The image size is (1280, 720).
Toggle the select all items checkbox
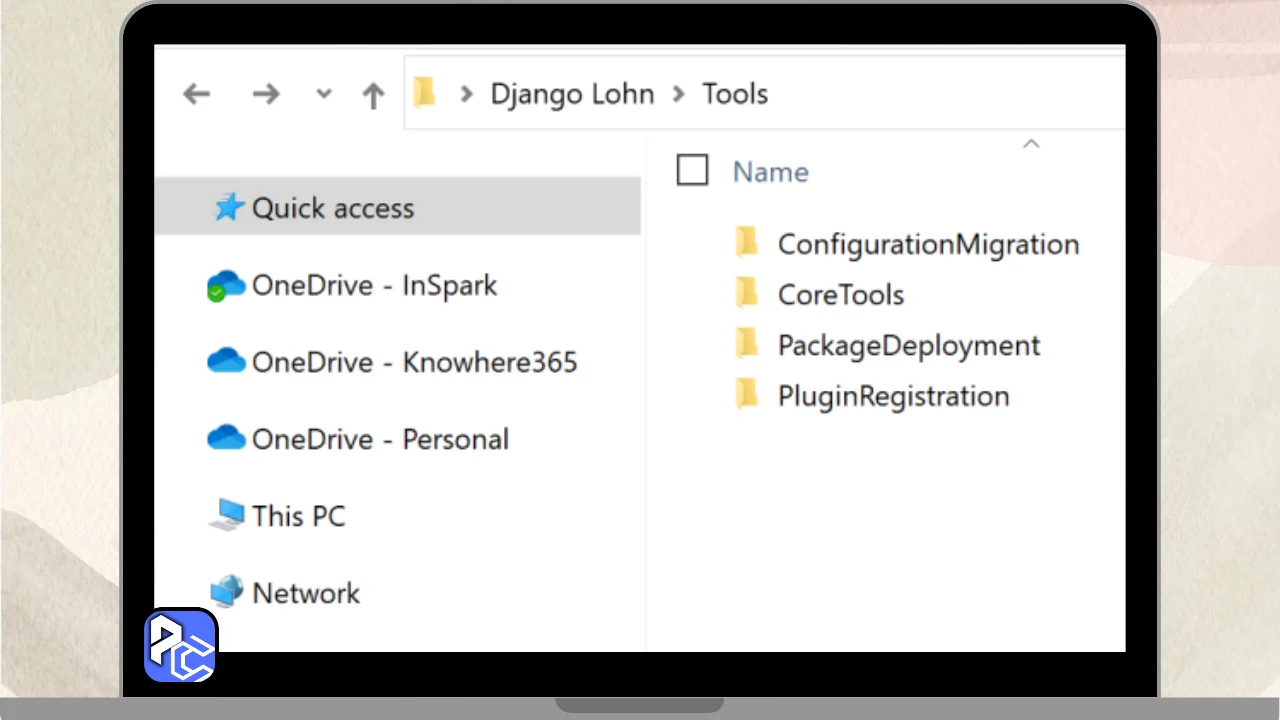(x=692, y=171)
